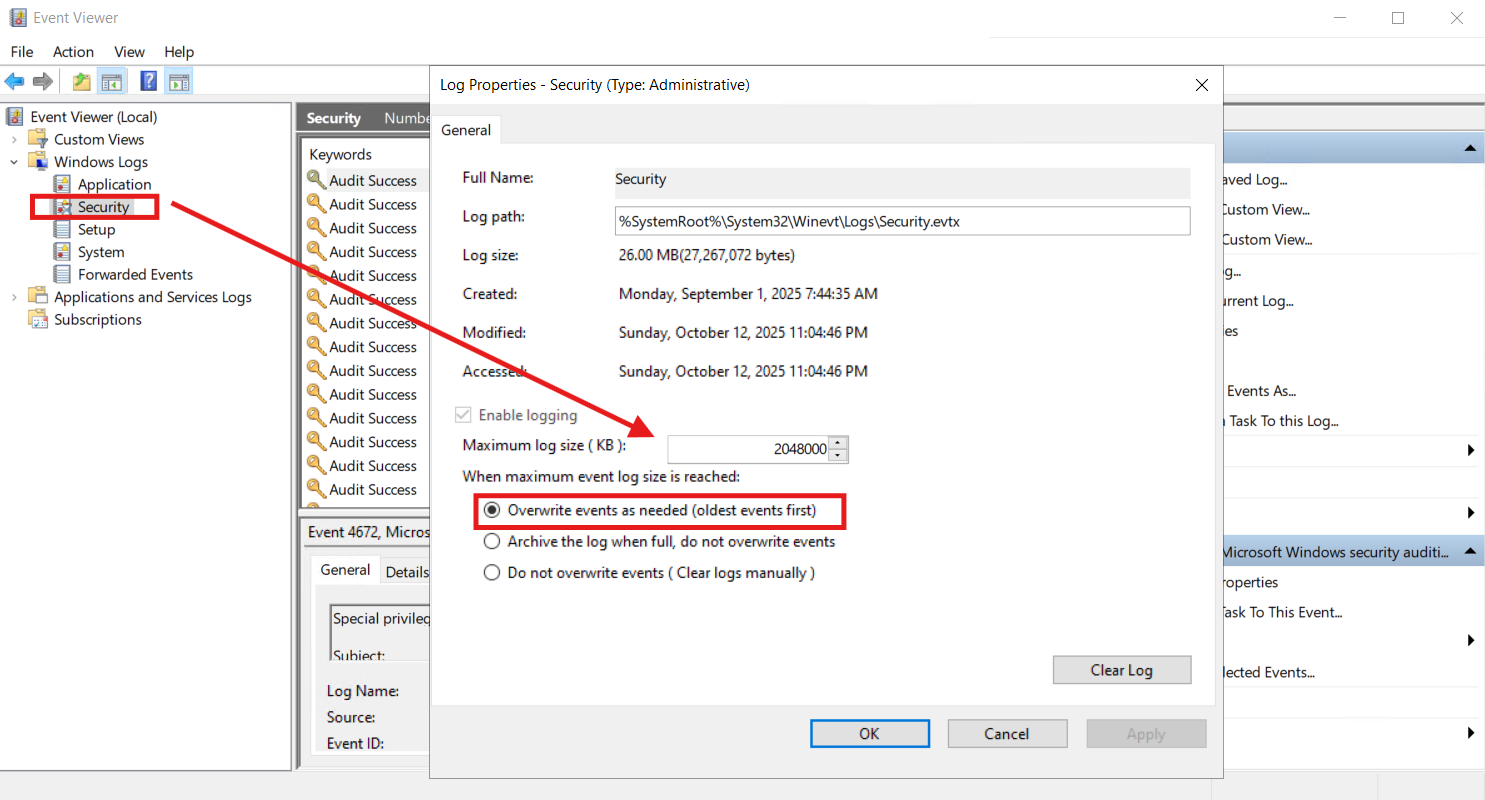Image resolution: width=1485 pixels, height=800 pixels.
Task: Open the Action menu
Action: pyautogui.click(x=73, y=51)
